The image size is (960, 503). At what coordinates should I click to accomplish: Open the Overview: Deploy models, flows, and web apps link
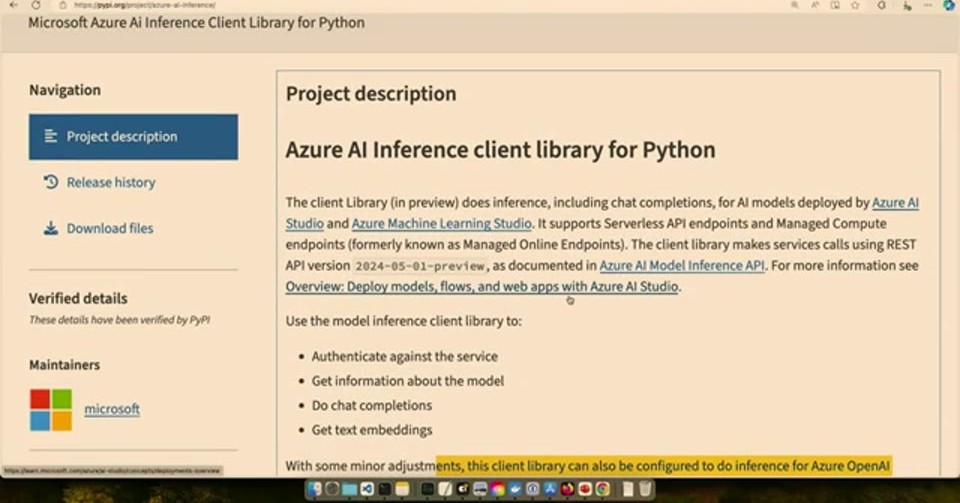coord(482,286)
